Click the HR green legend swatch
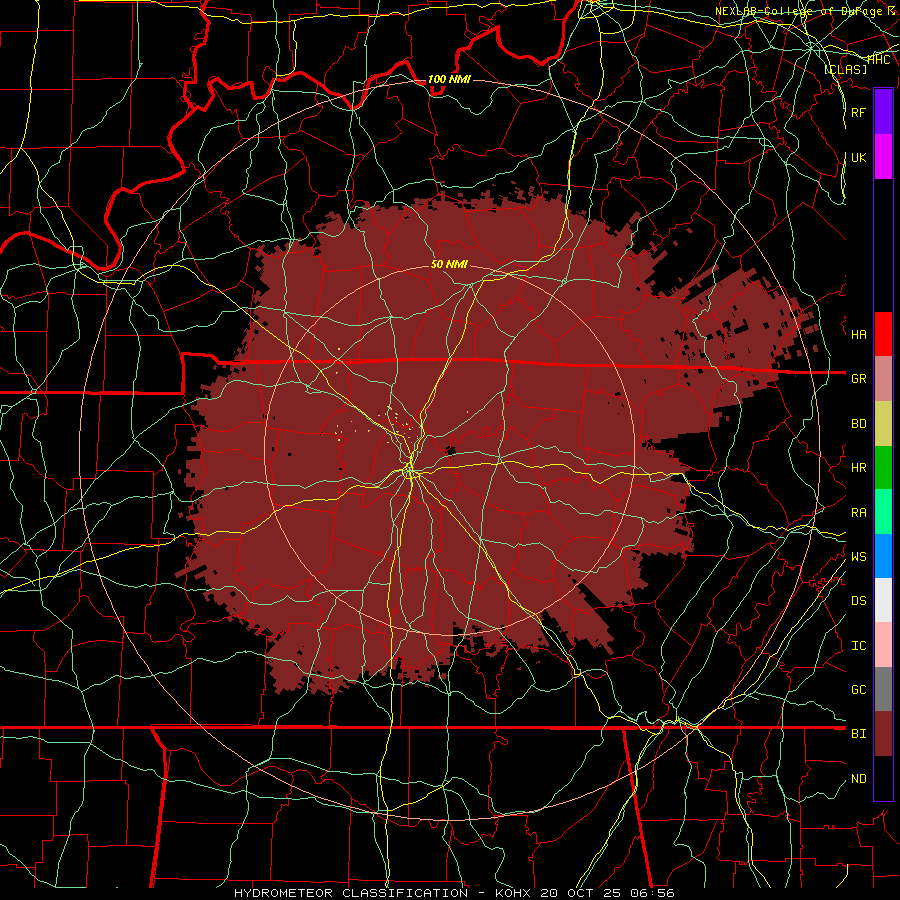The image size is (900, 900). tap(883, 468)
